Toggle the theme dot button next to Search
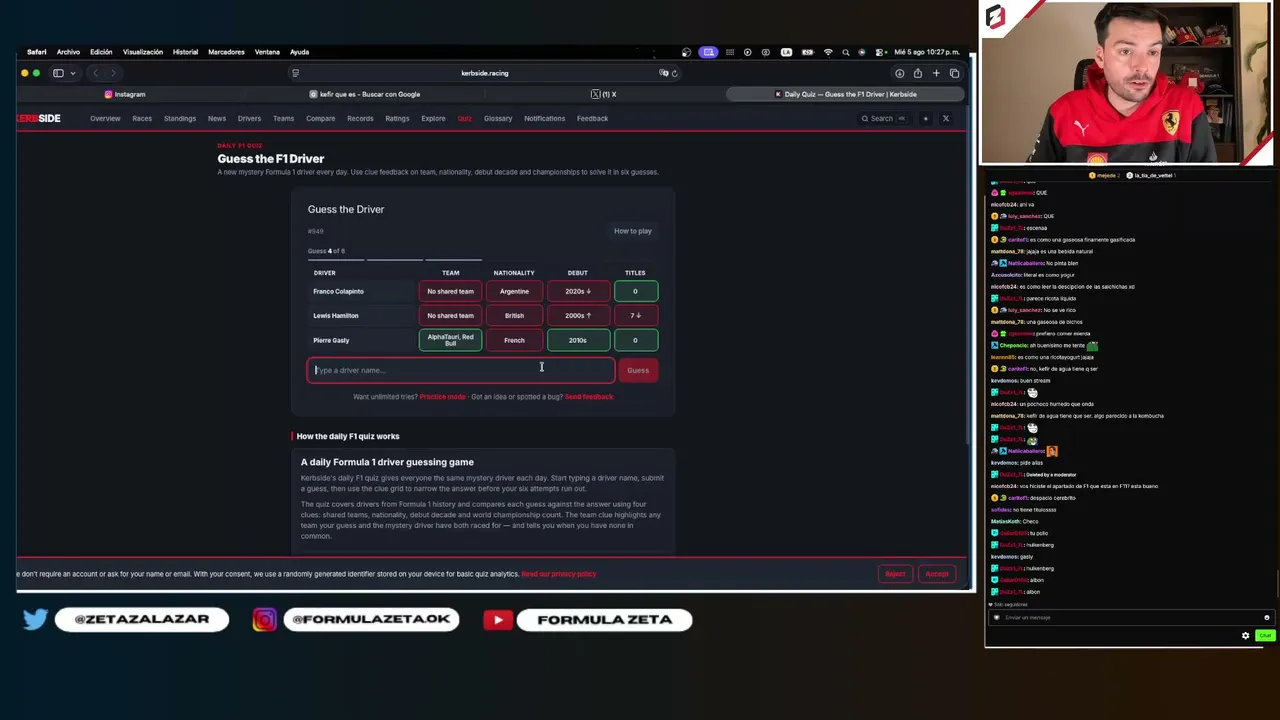 point(926,119)
